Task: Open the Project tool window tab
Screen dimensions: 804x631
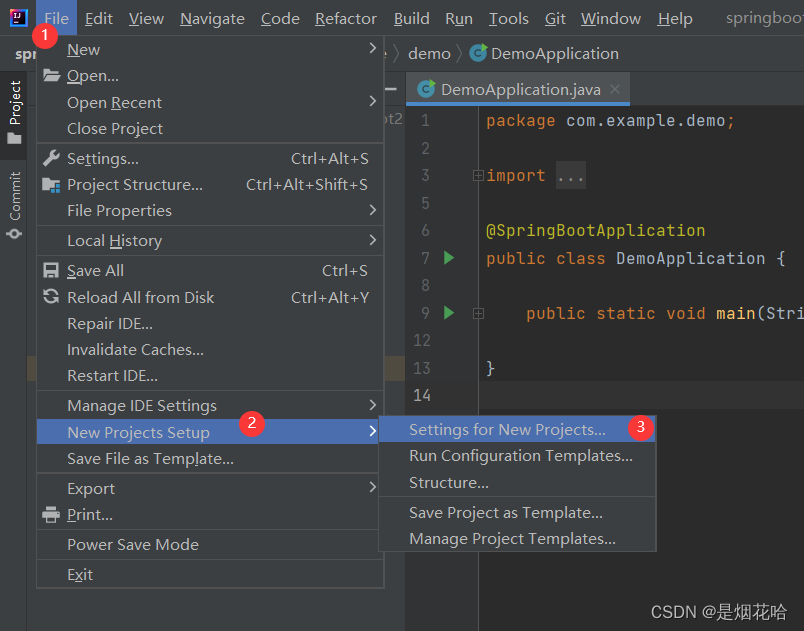Action: 14,114
